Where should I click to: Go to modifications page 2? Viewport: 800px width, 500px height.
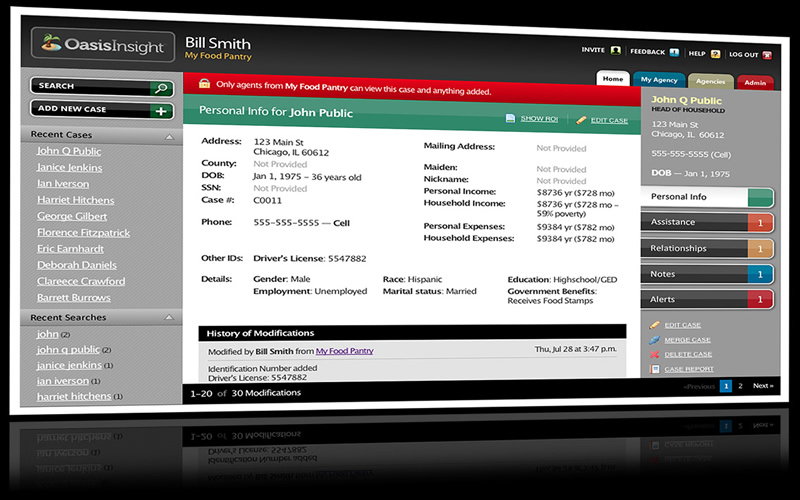point(740,386)
